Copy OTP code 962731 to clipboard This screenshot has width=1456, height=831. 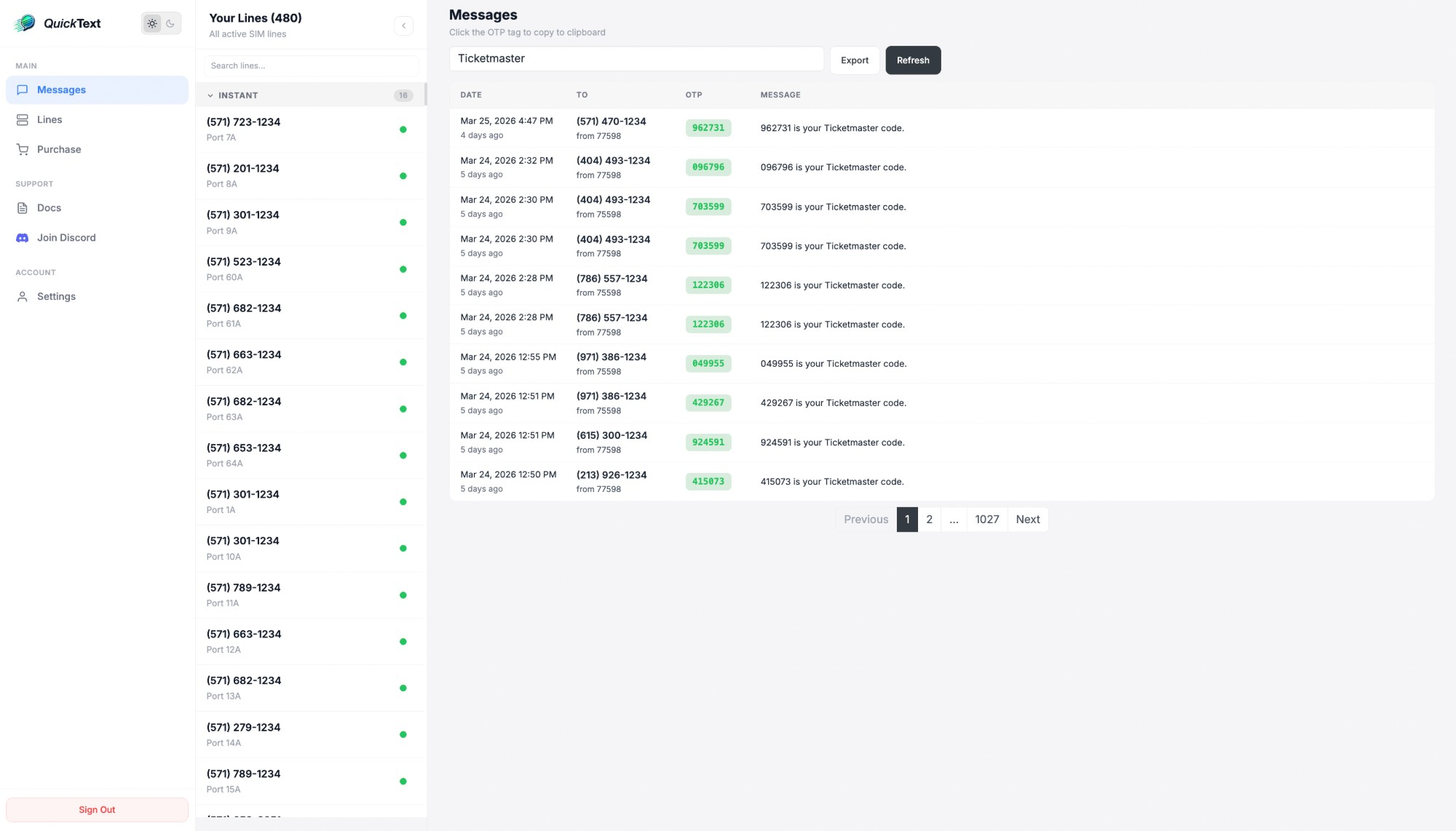pos(708,128)
